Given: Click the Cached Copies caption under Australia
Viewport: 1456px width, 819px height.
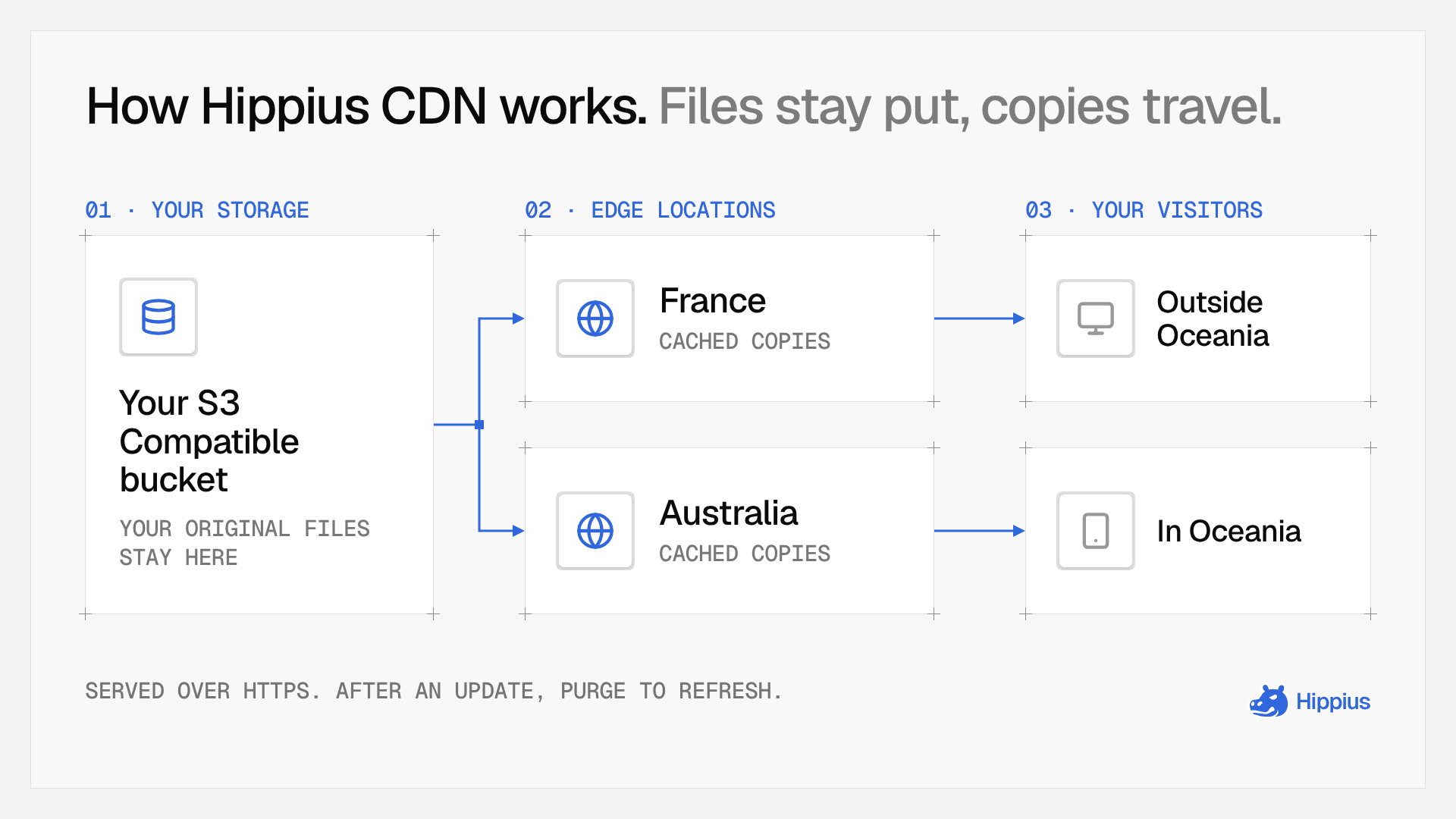Looking at the screenshot, I should point(745,554).
